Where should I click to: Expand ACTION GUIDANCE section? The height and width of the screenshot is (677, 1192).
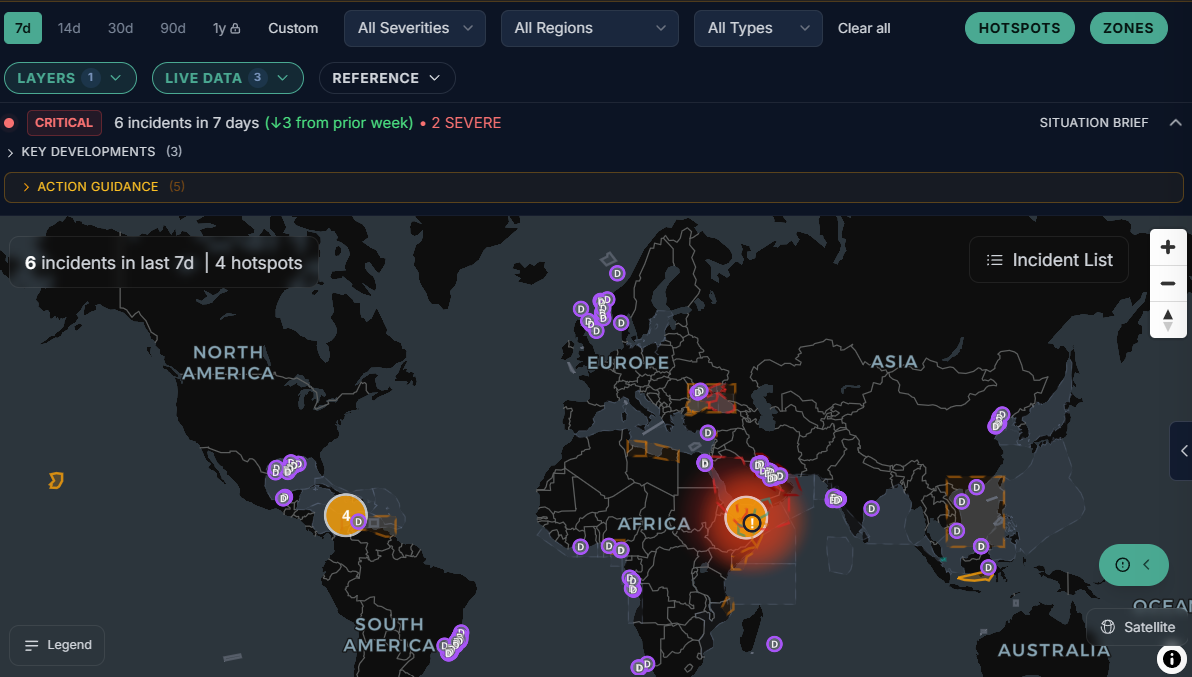(x=594, y=187)
